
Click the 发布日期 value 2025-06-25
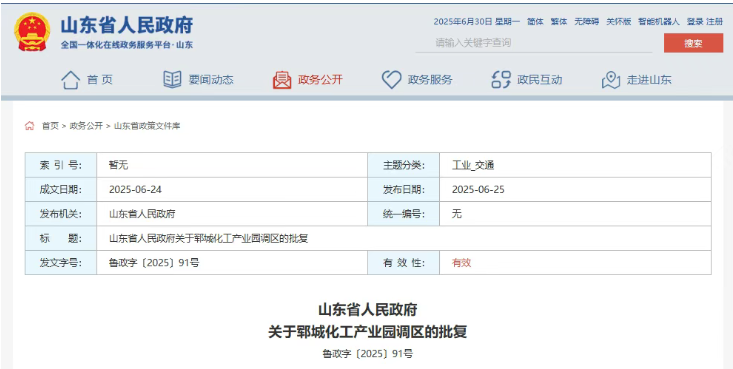click(x=478, y=189)
